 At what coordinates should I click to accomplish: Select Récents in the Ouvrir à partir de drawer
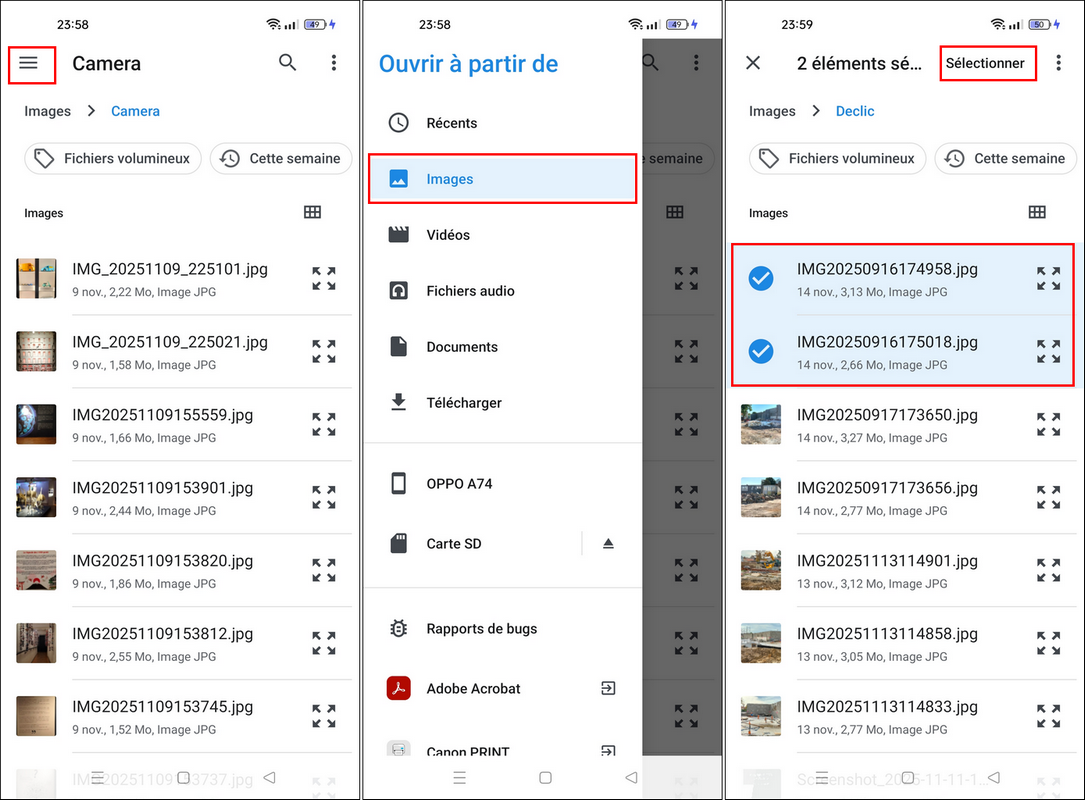(451, 123)
